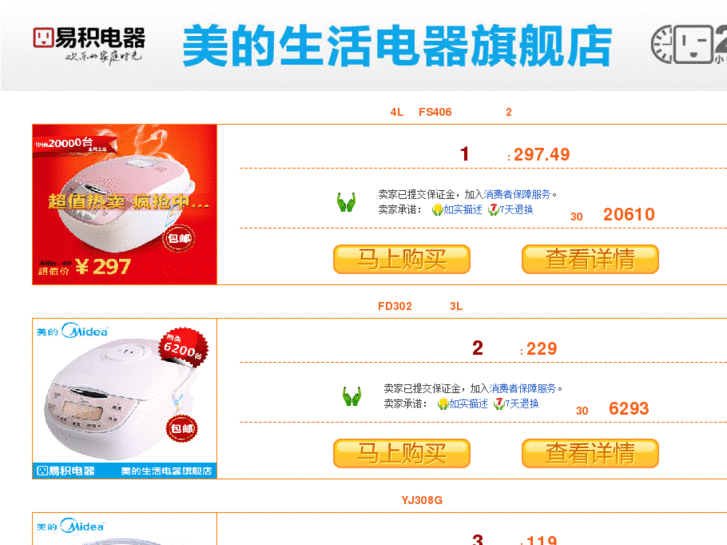The height and width of the screenshot is (545, 727).
Task: Click green hands guarantee icon for product 1
Action: 346,202
